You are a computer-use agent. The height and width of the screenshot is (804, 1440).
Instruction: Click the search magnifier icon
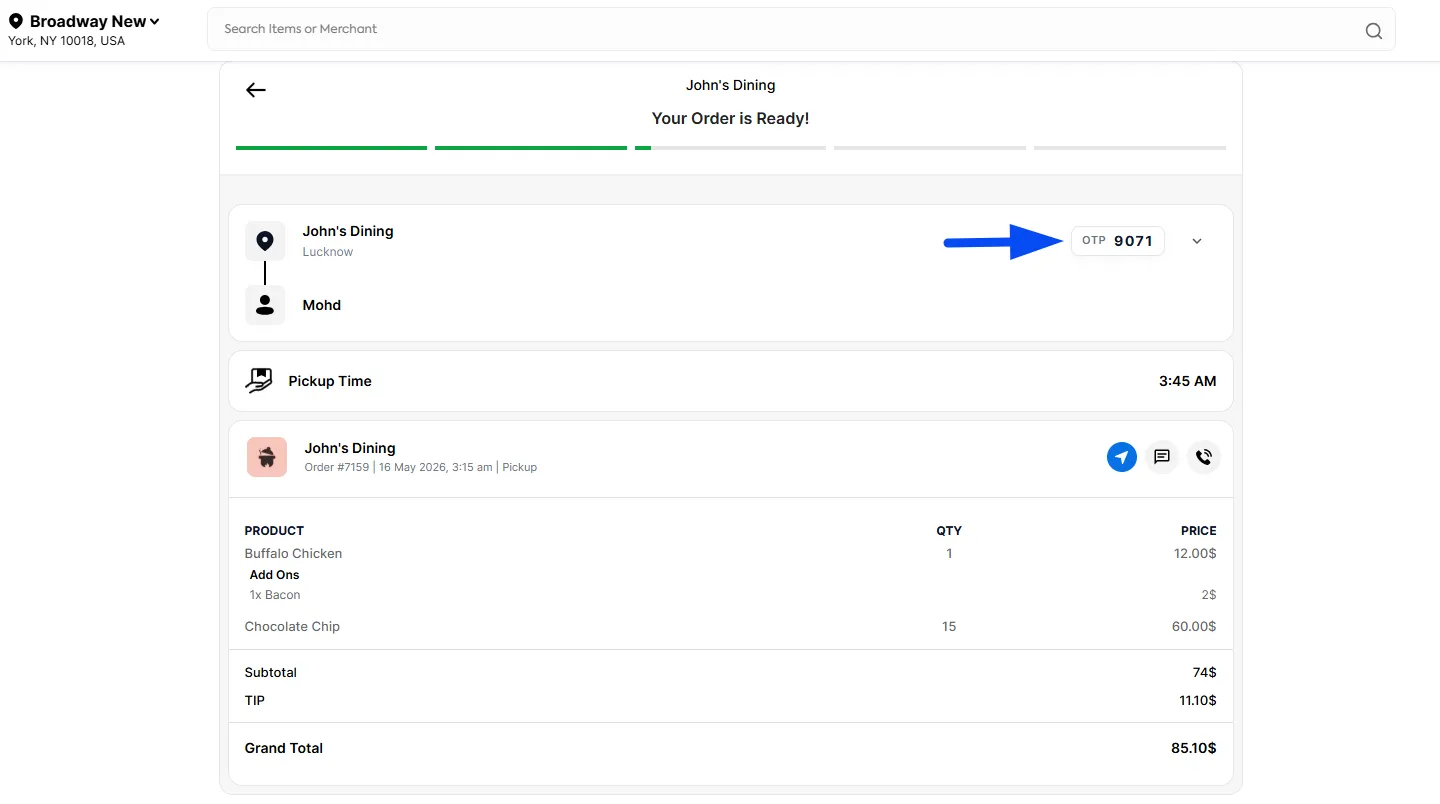[1374, 30]
